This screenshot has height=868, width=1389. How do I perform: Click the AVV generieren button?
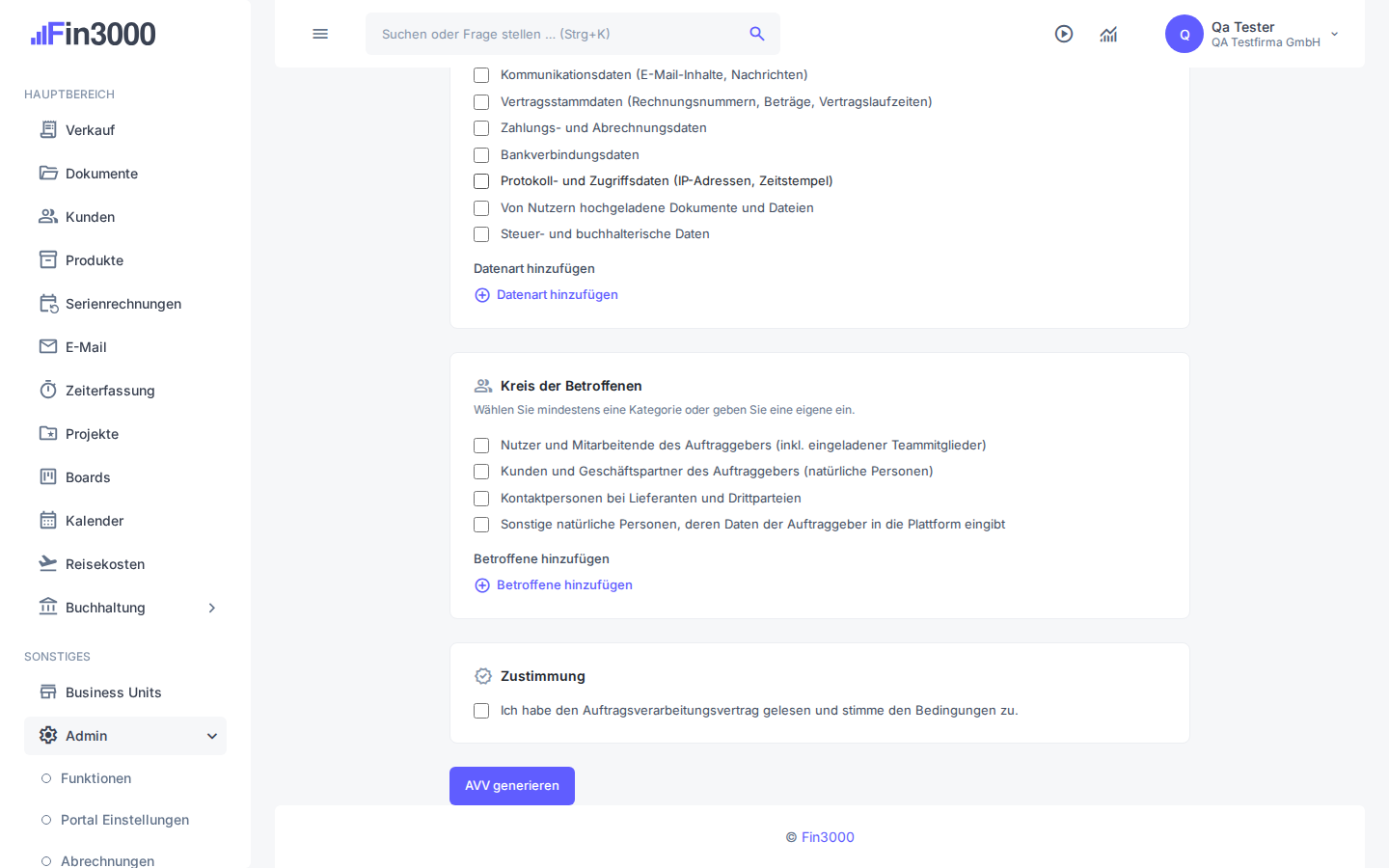[x=512, y=786]
